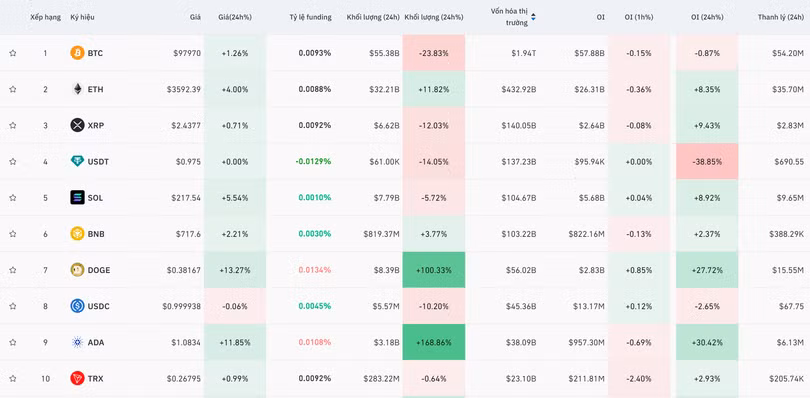This screenshot has height=398, width=810.
Task: Click the ADA Cardano coin icon
Action: [x=77, y=342]
